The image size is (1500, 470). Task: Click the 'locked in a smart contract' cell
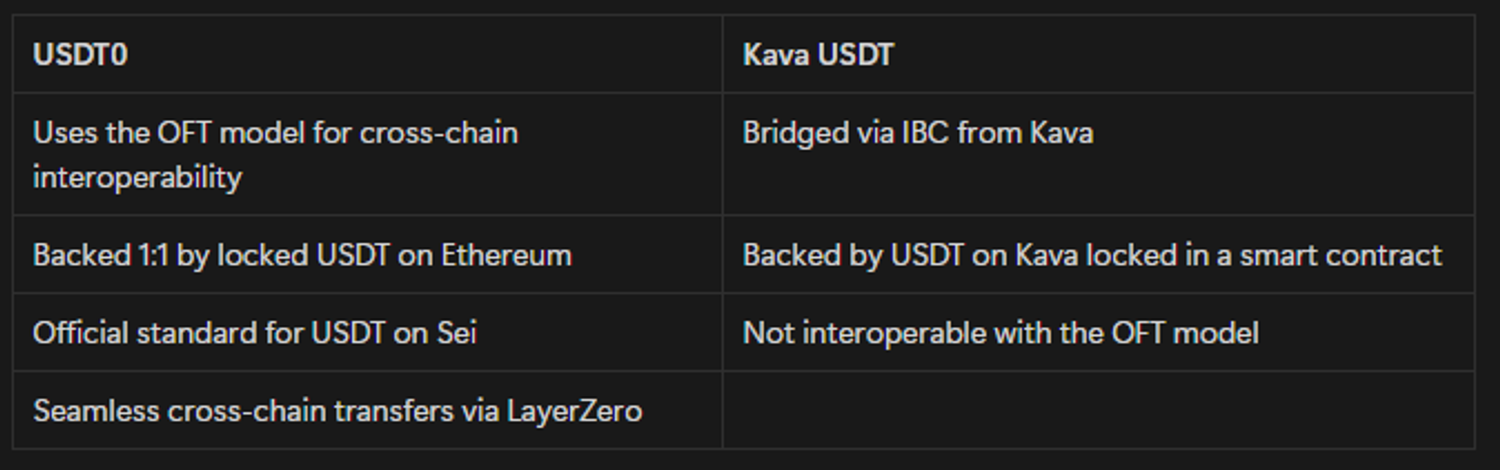[x=1092, y=255]
